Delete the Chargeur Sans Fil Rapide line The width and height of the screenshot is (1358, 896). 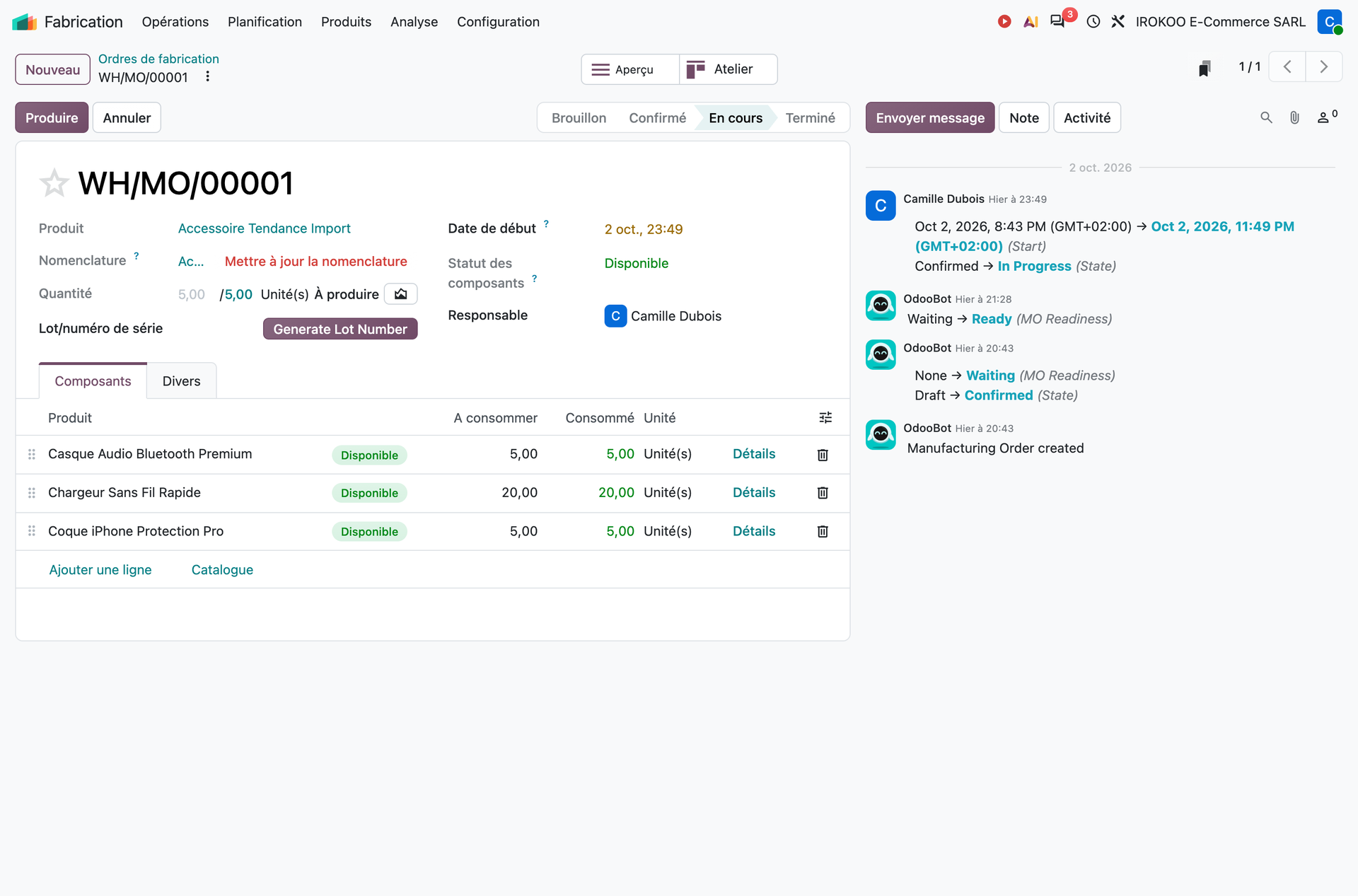pyautogui.click(x=823, y=493)
